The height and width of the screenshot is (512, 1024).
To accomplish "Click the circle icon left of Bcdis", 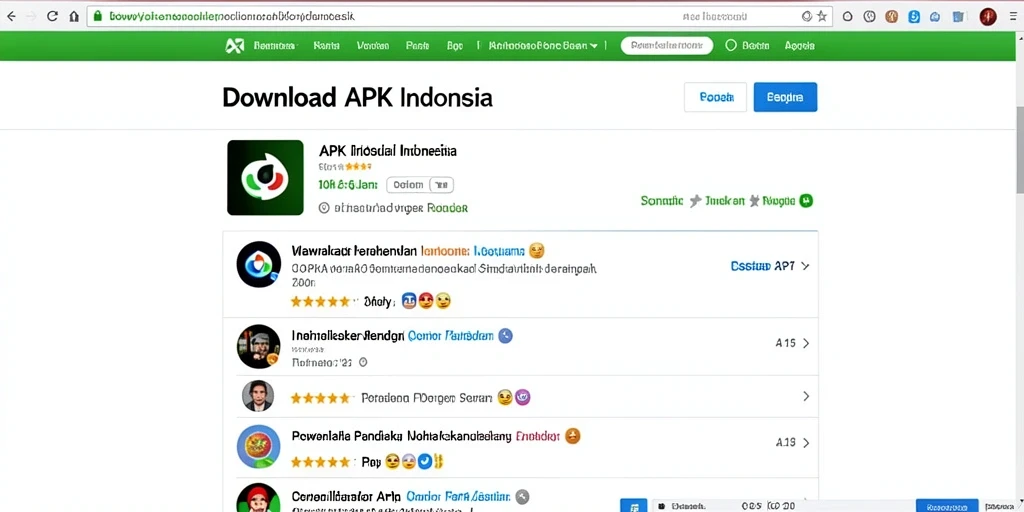I will click(x=731, y=46).
